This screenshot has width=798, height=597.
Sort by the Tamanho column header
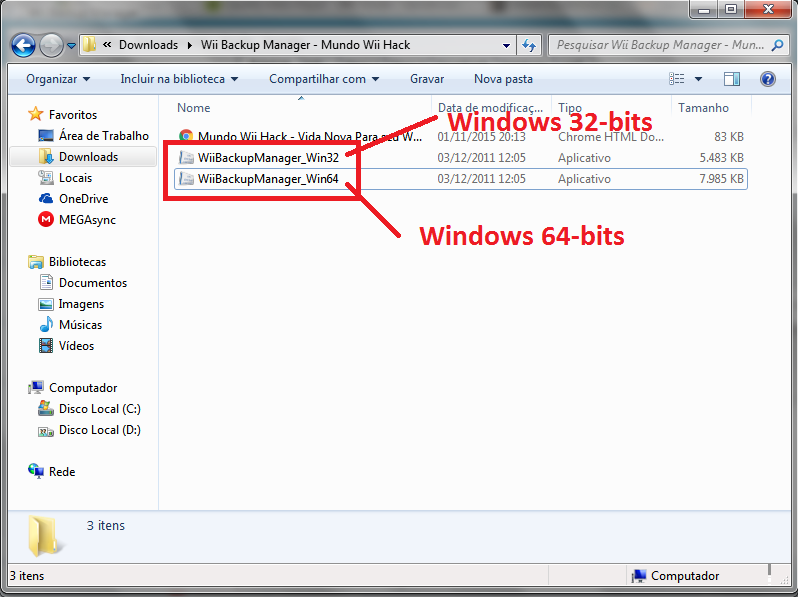point(703,108)
